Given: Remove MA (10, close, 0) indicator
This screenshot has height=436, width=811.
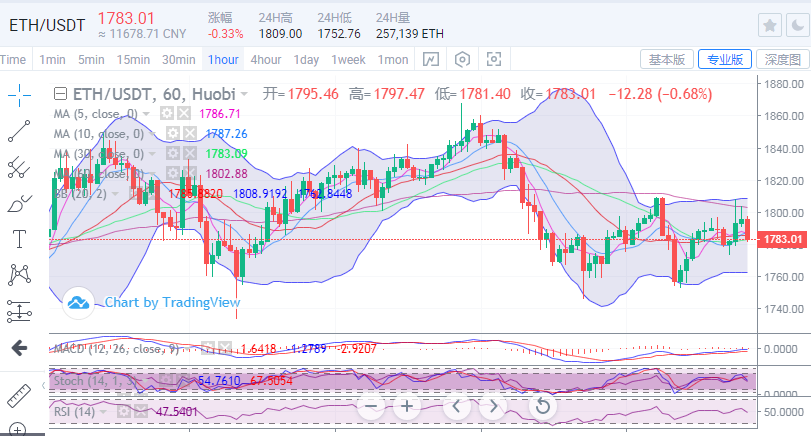Looking at the screenshot, I should pos(190,133).
